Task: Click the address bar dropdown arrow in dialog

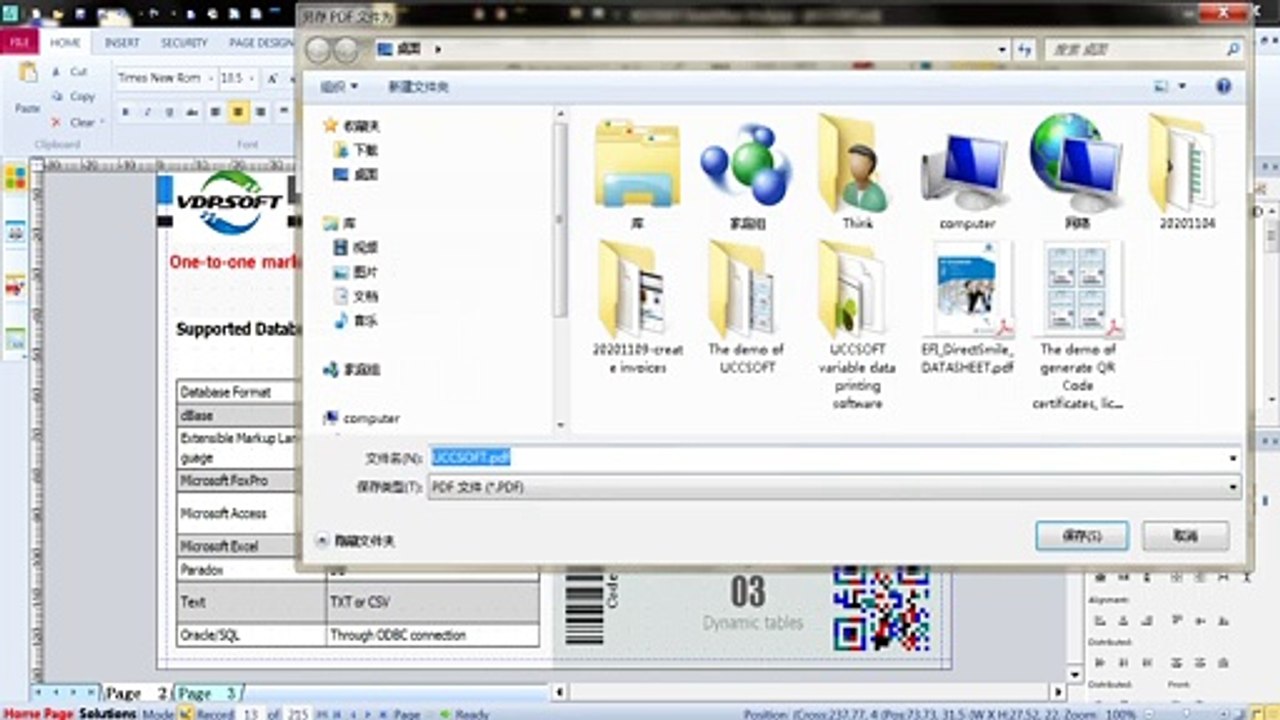Action: point(1002,49)
